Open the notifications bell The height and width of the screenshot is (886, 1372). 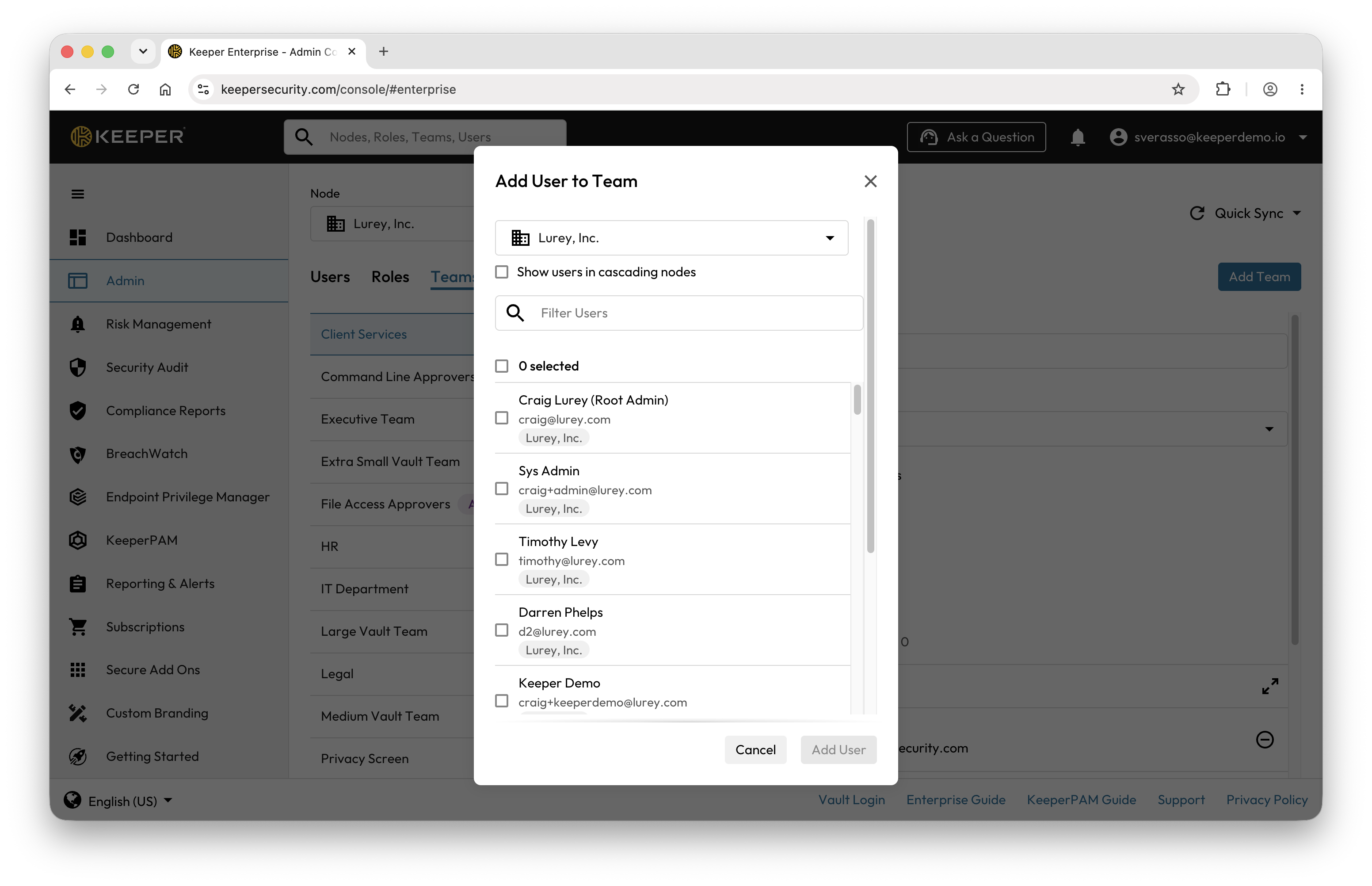click(x=1078, y=137)
